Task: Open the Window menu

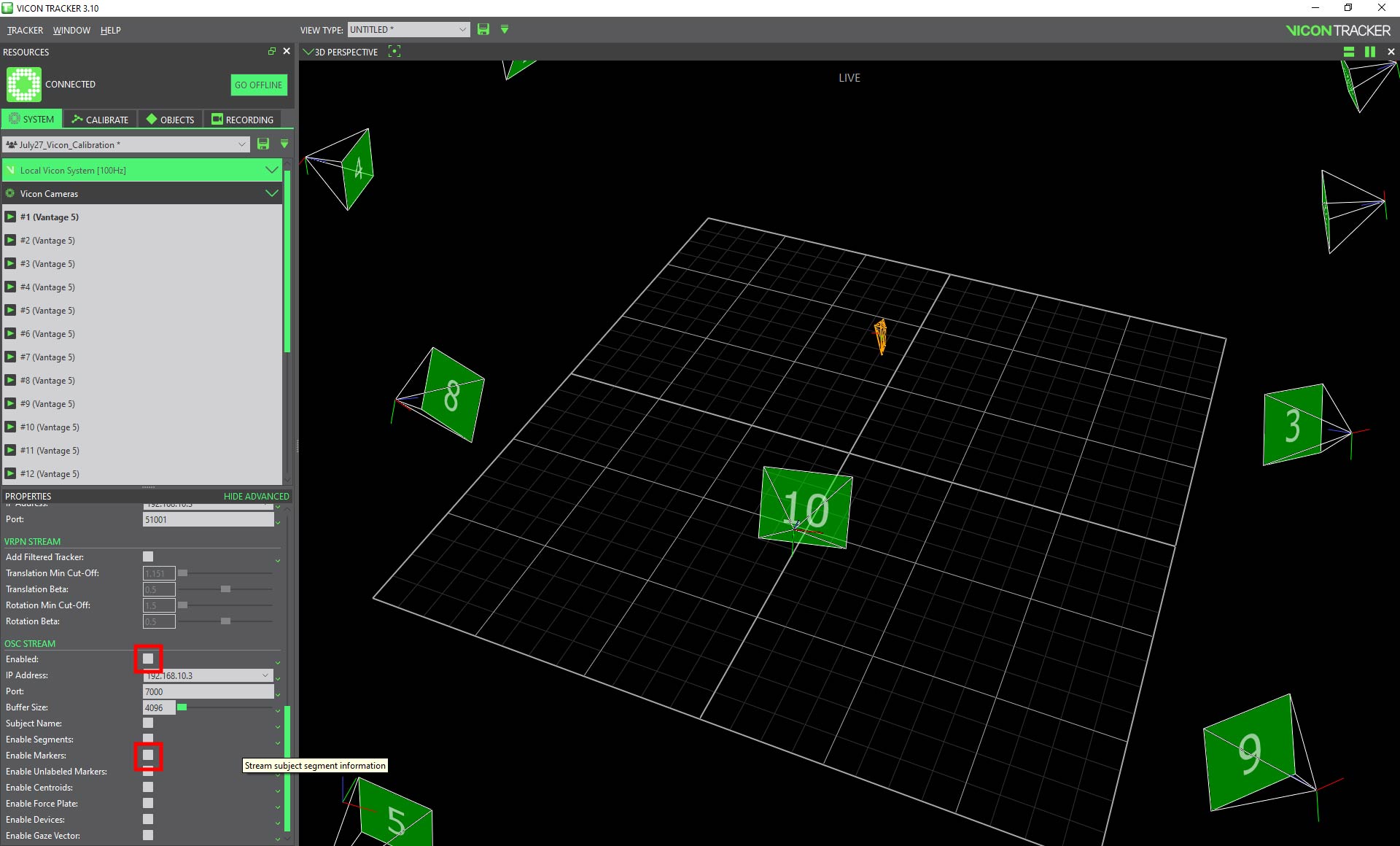Action: (x=71, y=30)
